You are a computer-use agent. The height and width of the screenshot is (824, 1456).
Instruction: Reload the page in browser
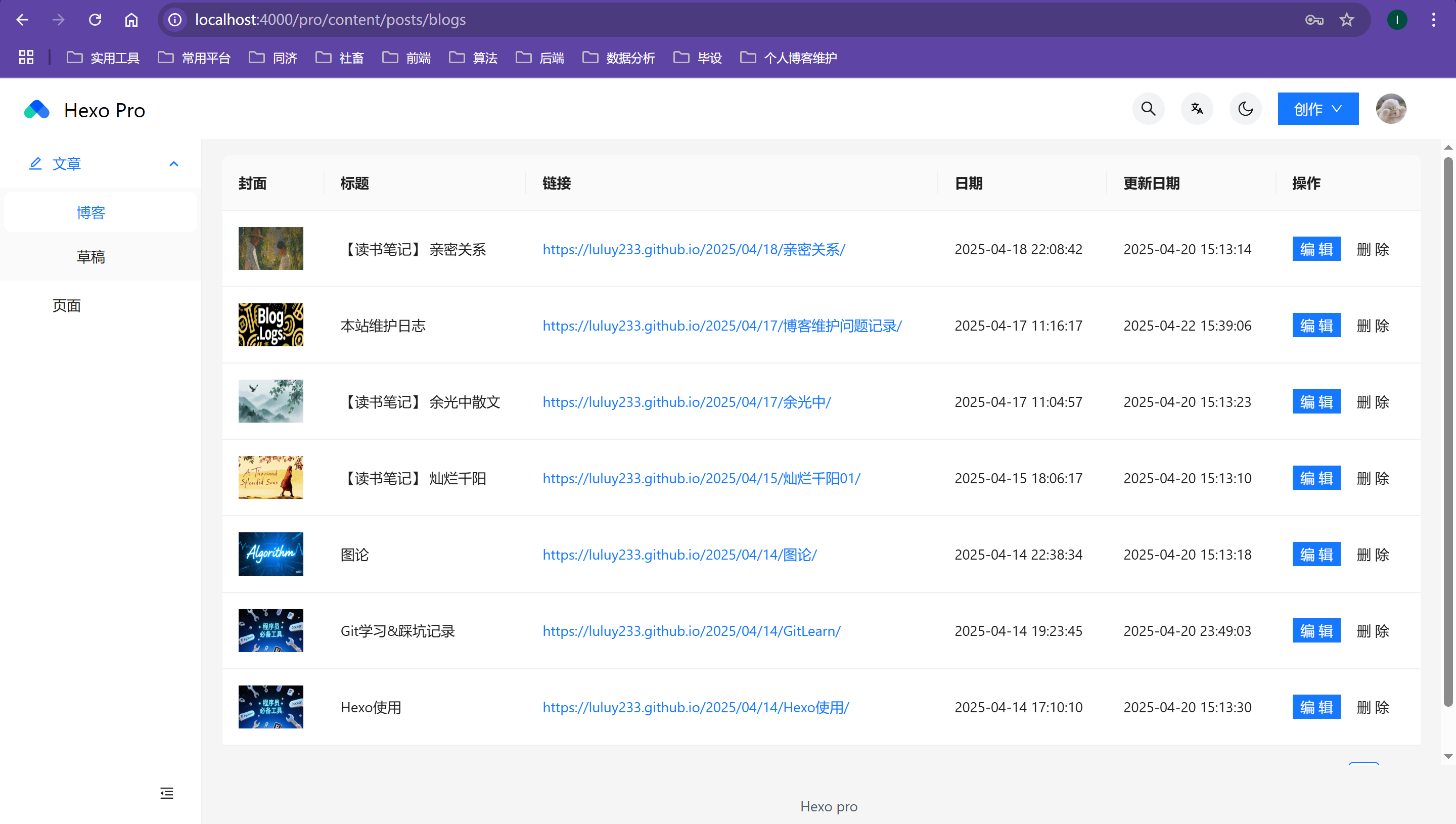tap(95, 20)
